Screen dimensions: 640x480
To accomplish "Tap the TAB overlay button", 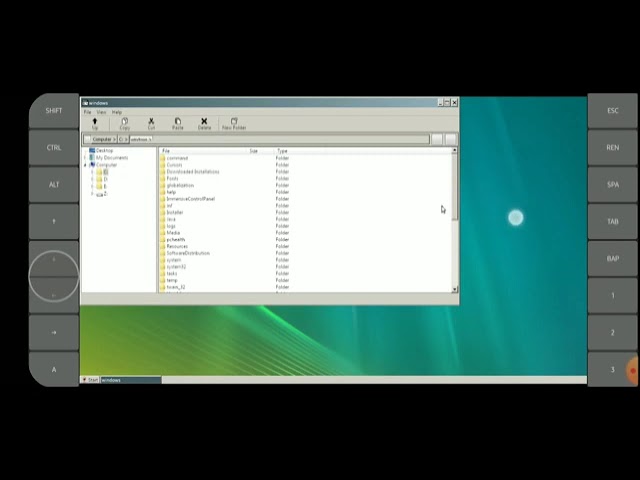I will pyautogui.click(x=612, y=222).
